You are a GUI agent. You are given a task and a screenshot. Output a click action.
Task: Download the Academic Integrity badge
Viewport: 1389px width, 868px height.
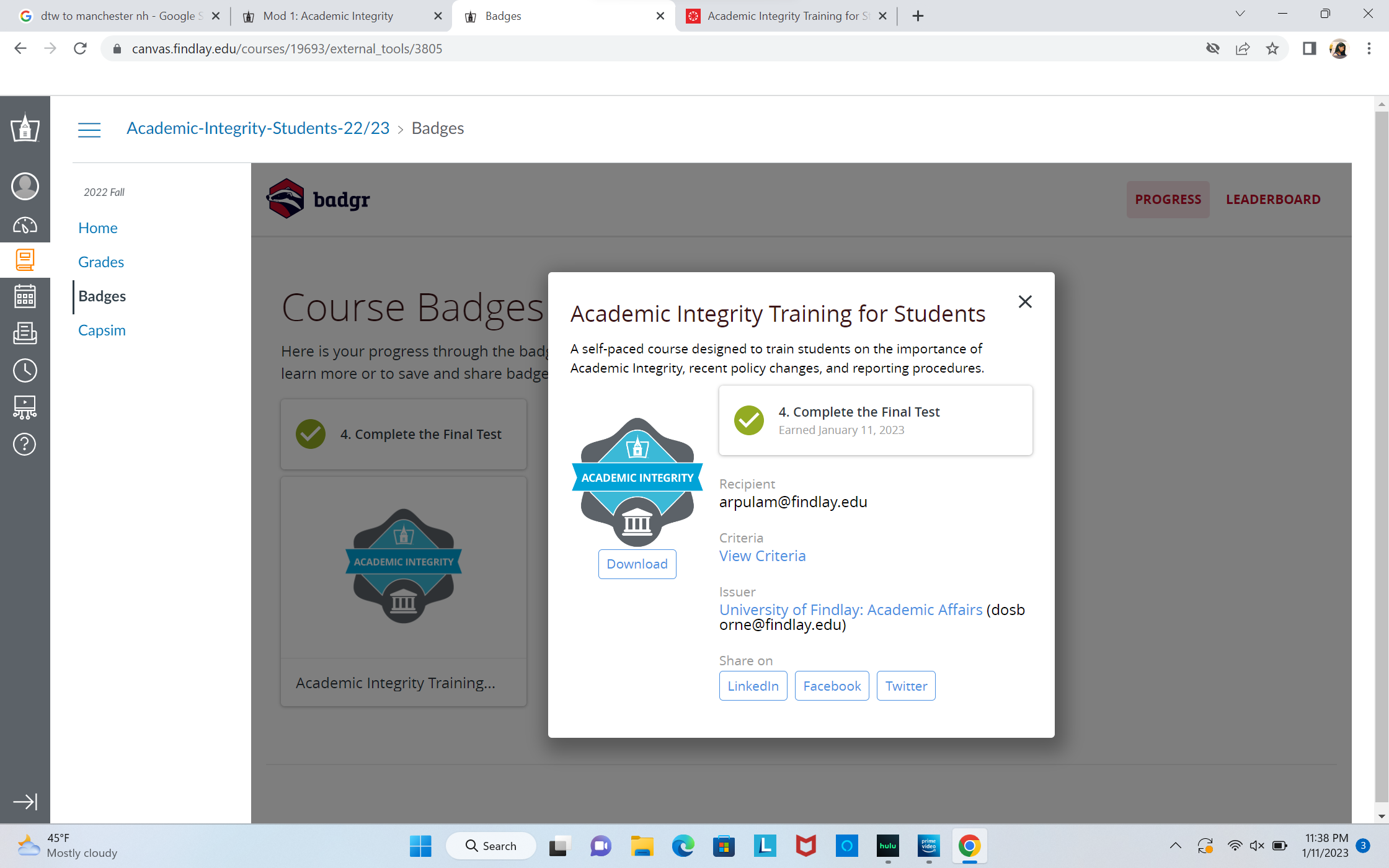(x=637, y=564)
